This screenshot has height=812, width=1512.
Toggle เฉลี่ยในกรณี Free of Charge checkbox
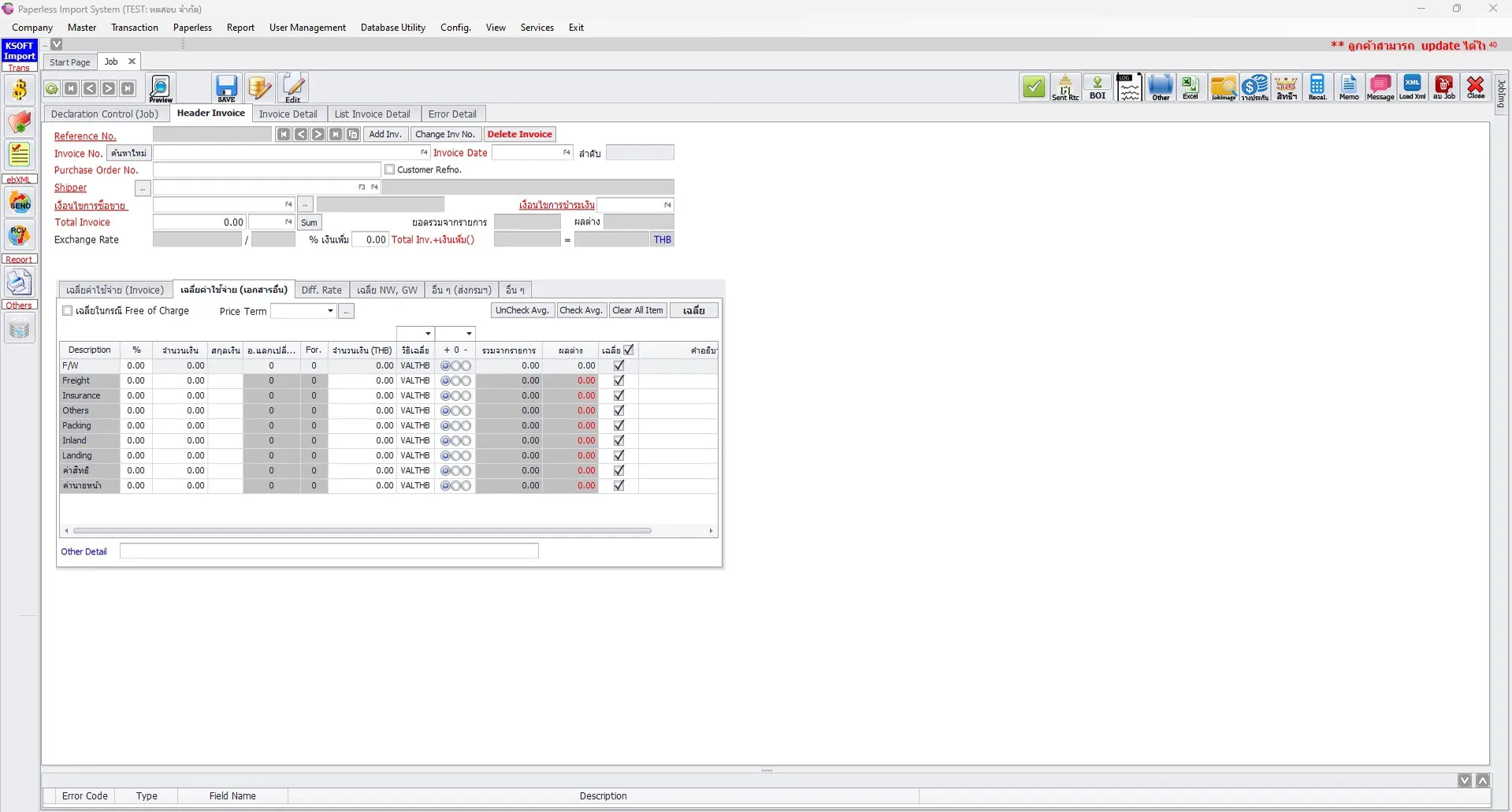67,310
